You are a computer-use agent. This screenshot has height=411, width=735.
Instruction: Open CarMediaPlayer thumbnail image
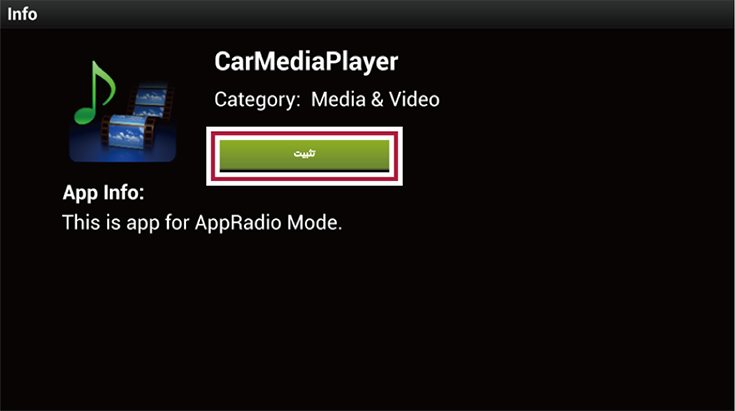point(123,111)
